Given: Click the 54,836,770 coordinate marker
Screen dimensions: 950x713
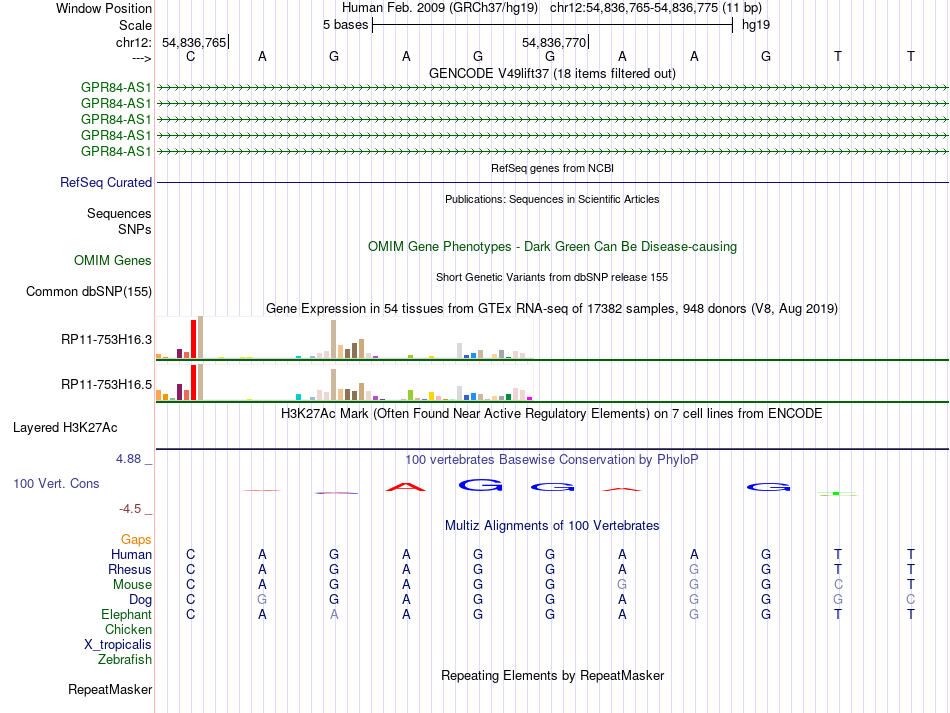Looking at the screenshot, I should (x=554, y=42).
